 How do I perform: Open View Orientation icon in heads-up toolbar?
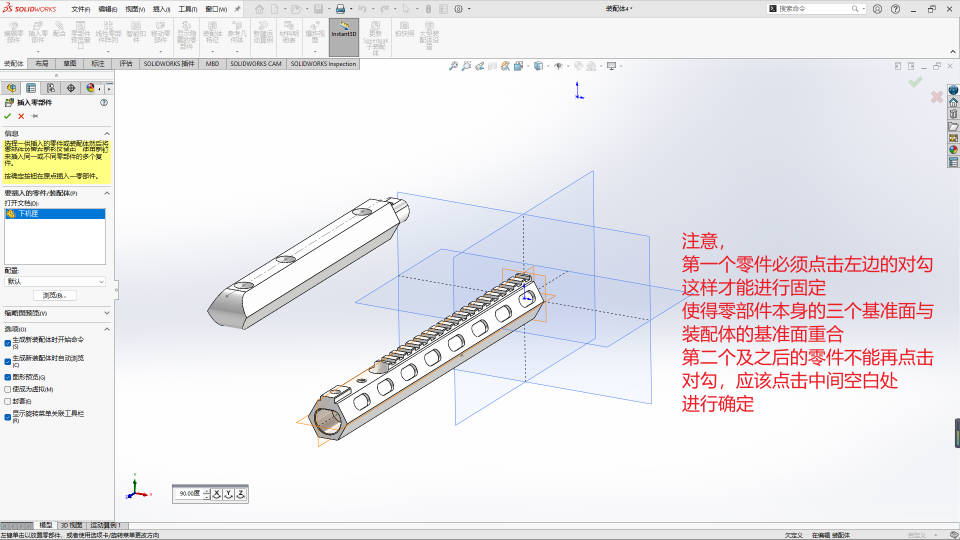518,66
